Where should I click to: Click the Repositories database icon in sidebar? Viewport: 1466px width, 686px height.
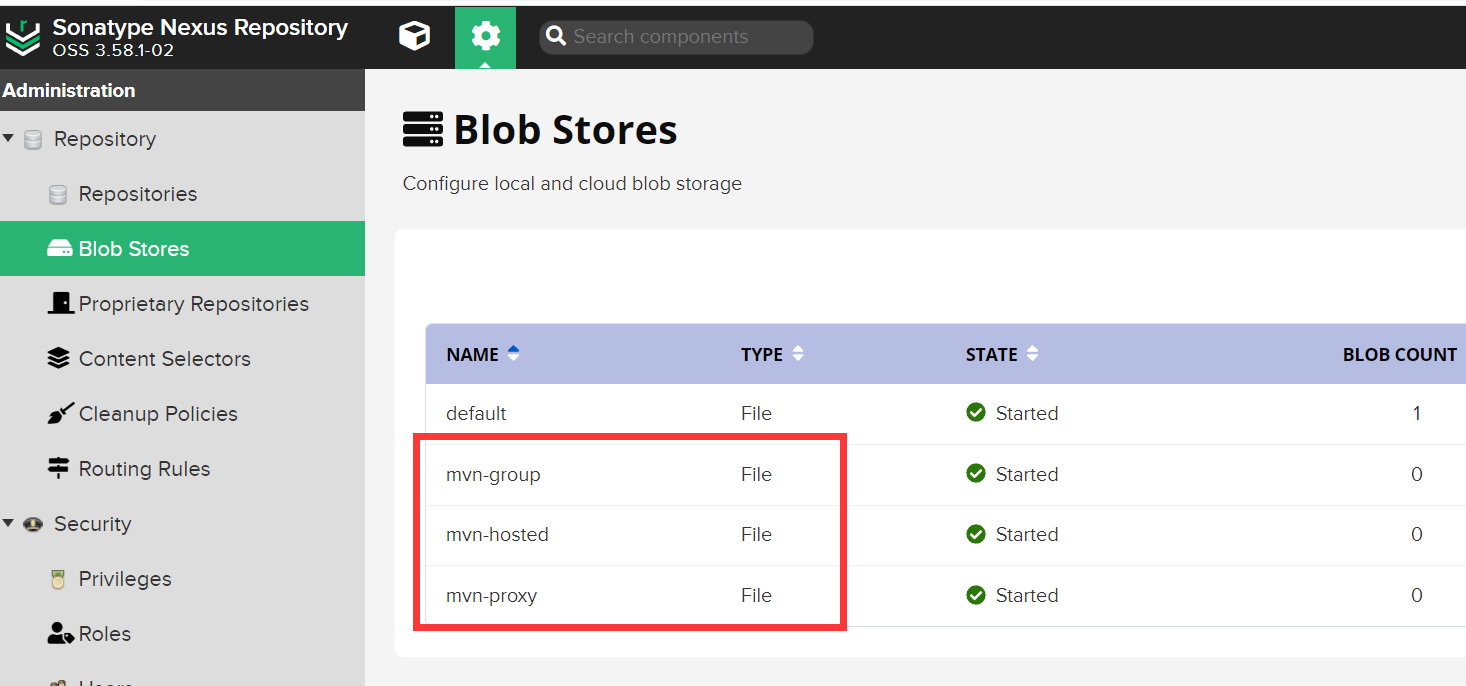pyautogui.click(x=58, y=194)
